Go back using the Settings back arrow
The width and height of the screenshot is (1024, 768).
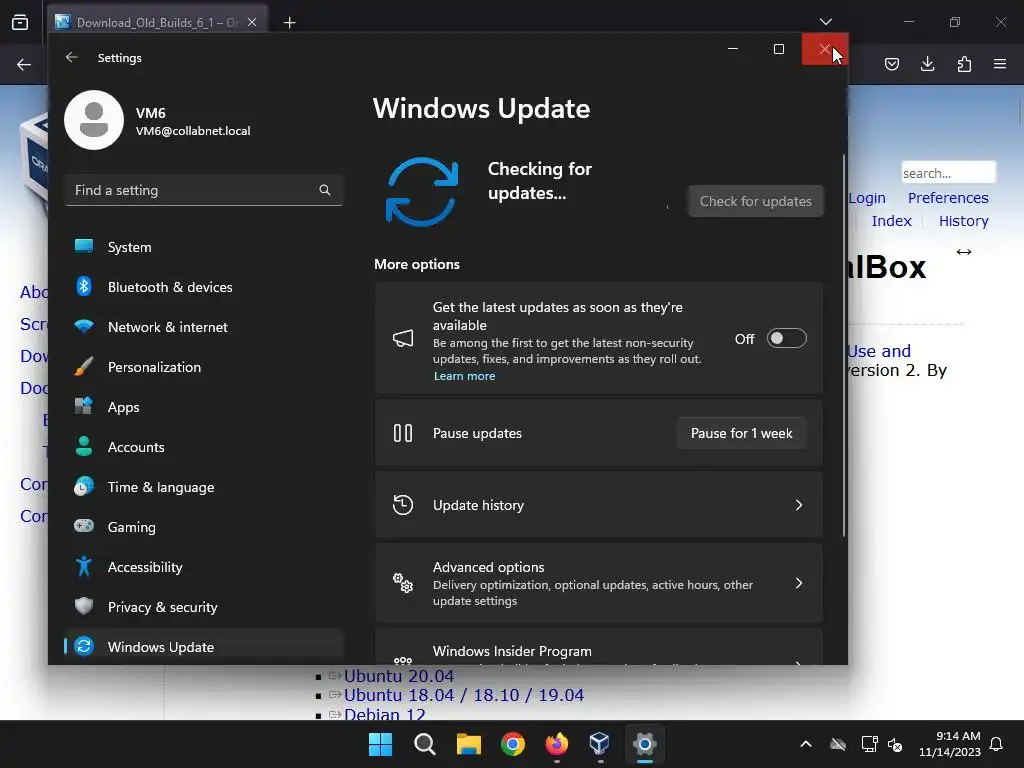[x=72, y=57]
